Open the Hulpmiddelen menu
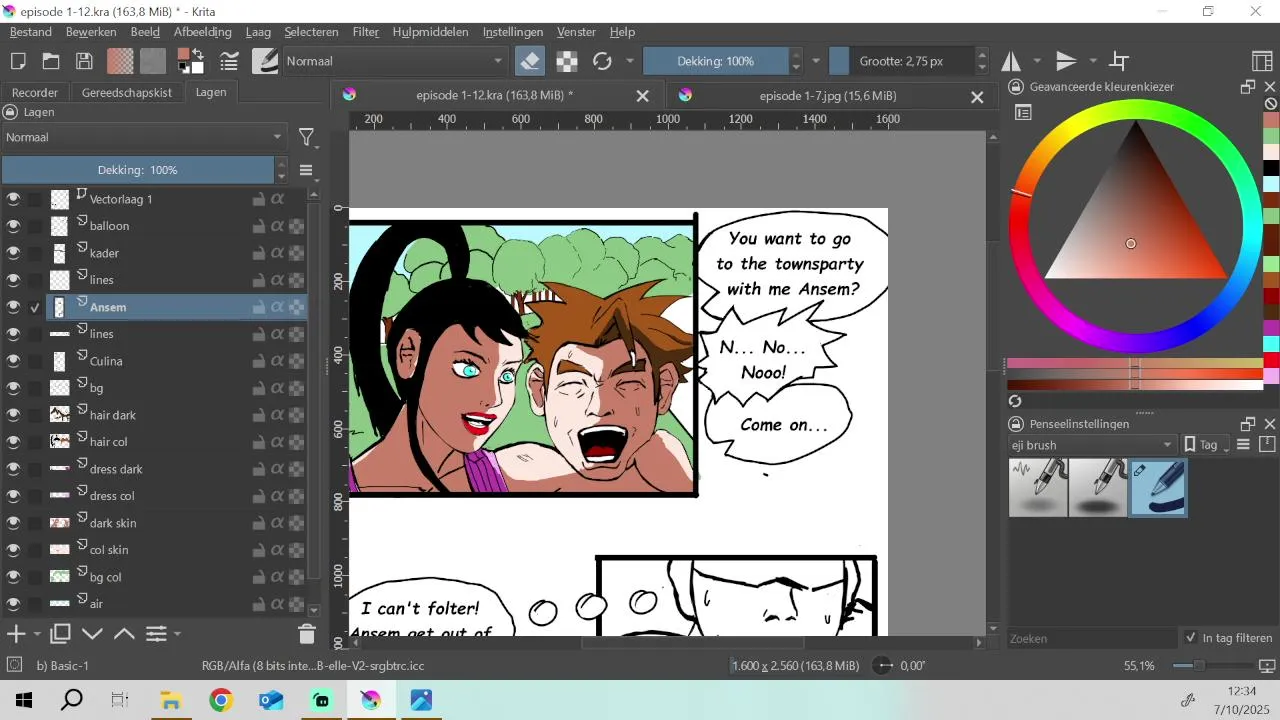The width and height of the screenshot is (1280, 720). [x=430, y=32]
